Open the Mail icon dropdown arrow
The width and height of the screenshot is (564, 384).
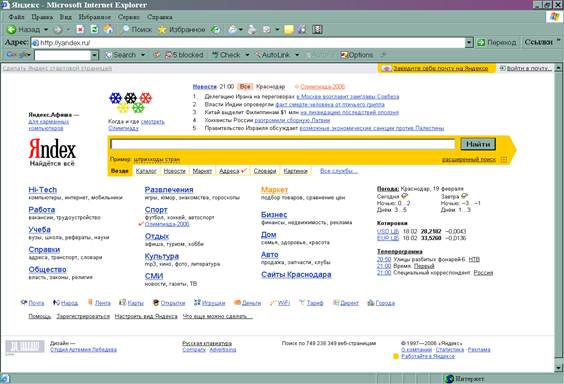click(x=241, y=29)
